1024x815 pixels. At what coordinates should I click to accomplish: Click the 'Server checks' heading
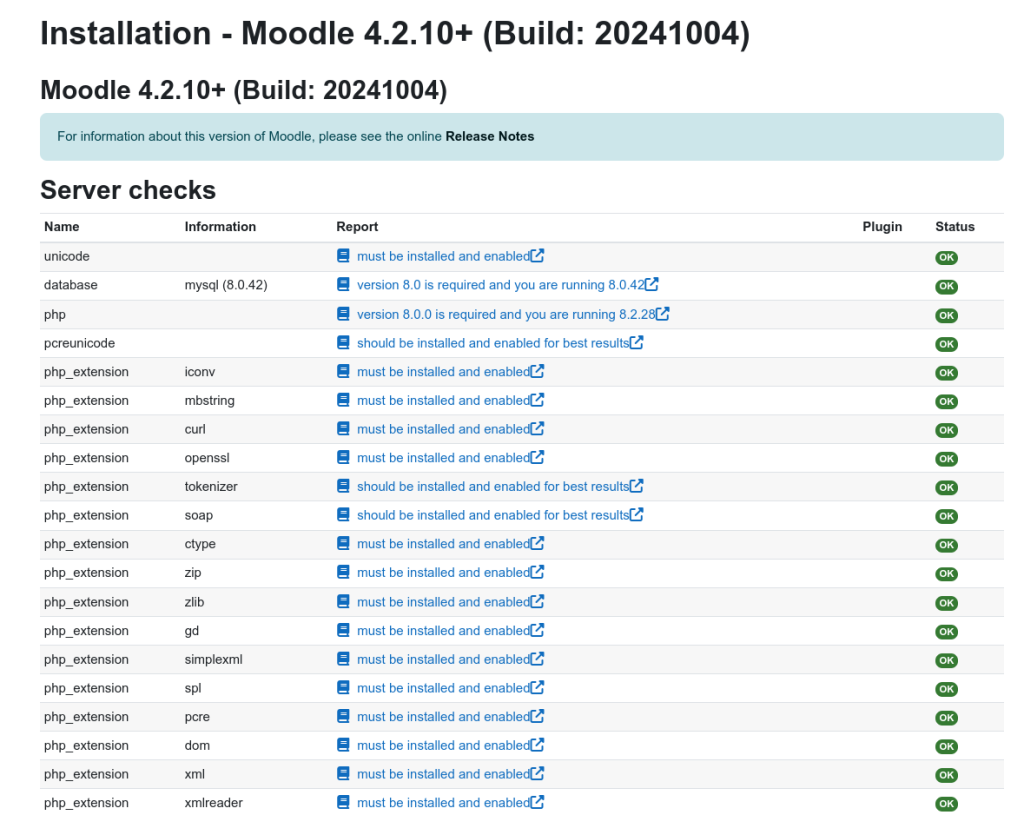(x=128, y=190)
